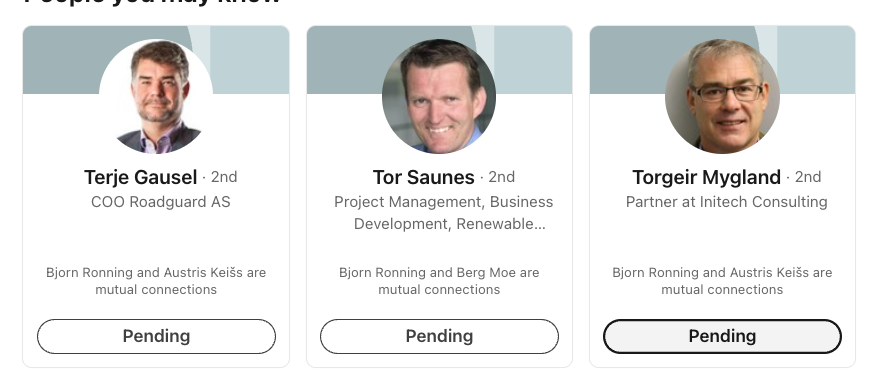Select COO Roadguard AS headline text

[161, 202]
